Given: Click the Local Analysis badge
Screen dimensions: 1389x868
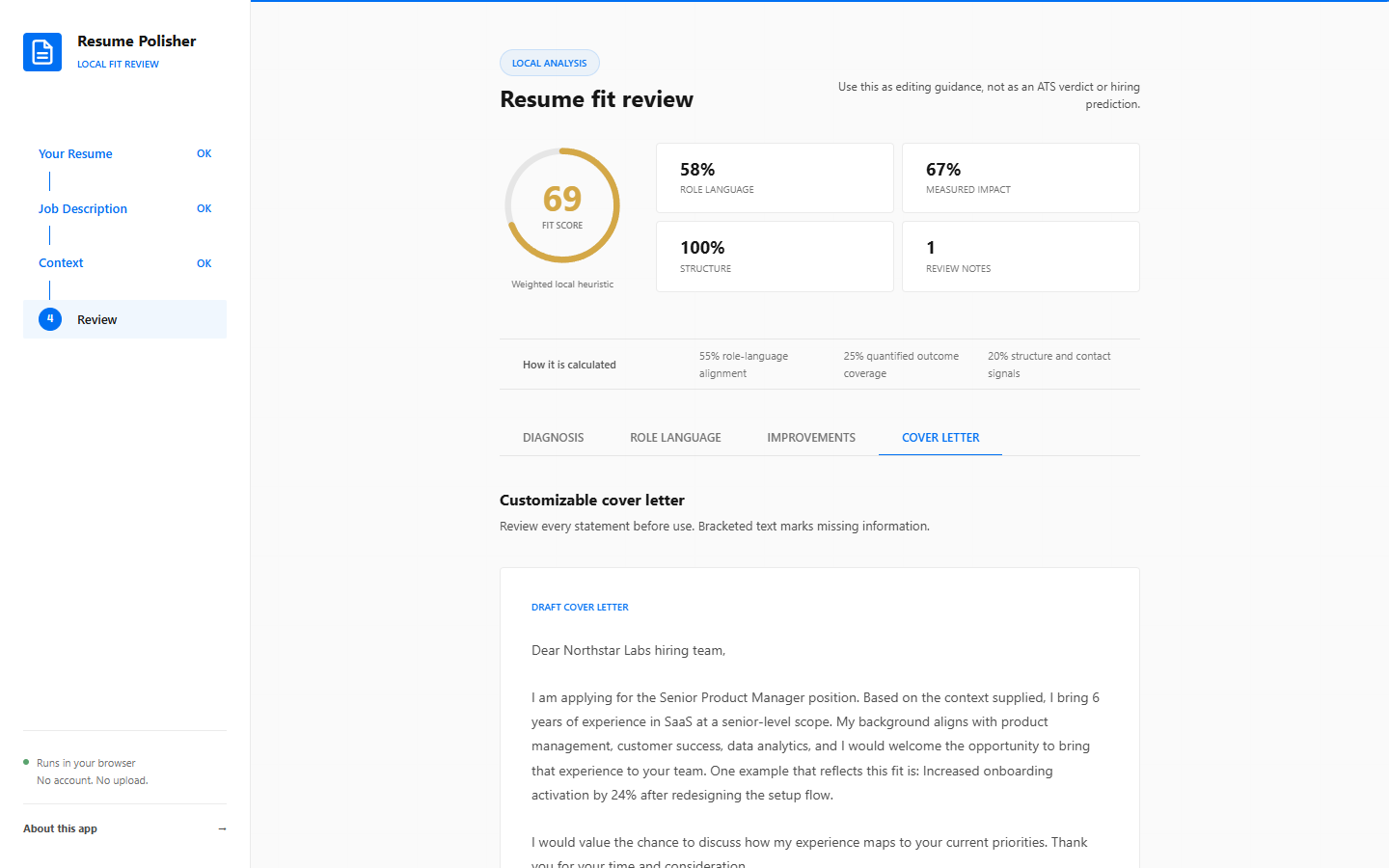Looking at the screenshot, I should [550, 63].
